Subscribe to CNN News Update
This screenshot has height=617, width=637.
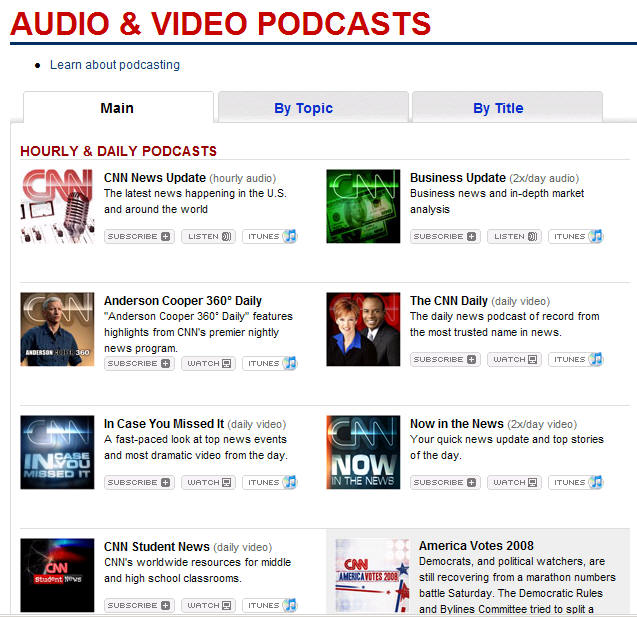(139, 236)
